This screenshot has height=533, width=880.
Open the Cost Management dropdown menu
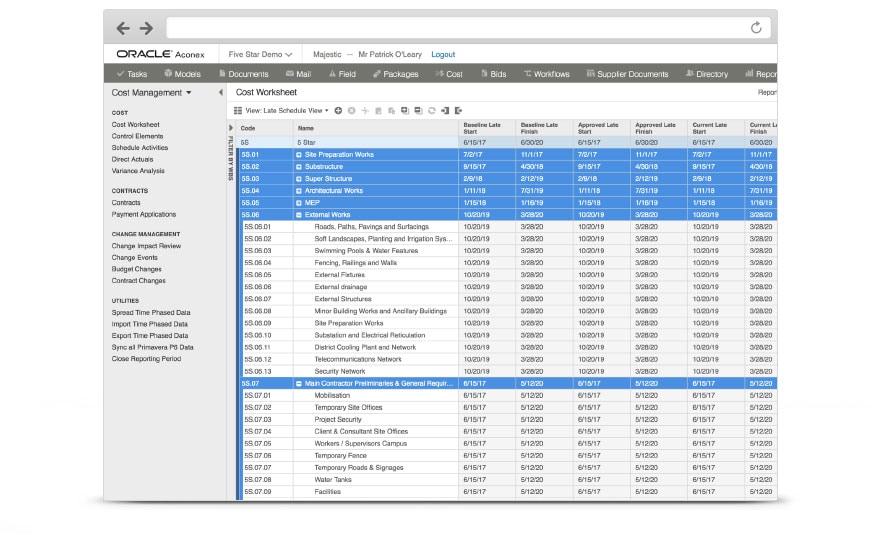pos(151,92)
